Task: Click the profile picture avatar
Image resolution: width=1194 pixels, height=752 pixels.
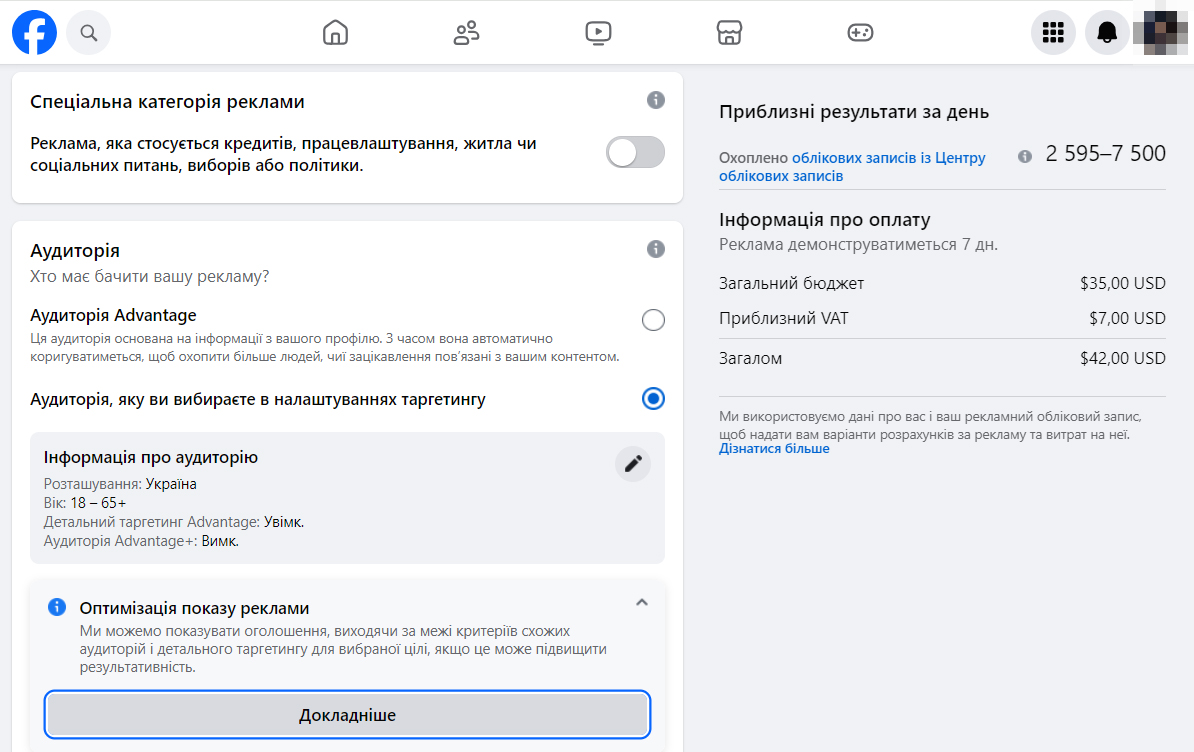Action: (1161, 31)
